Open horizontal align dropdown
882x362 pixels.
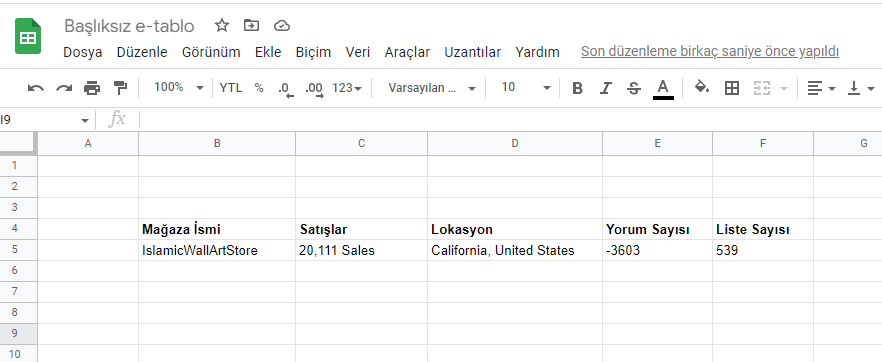821,88
